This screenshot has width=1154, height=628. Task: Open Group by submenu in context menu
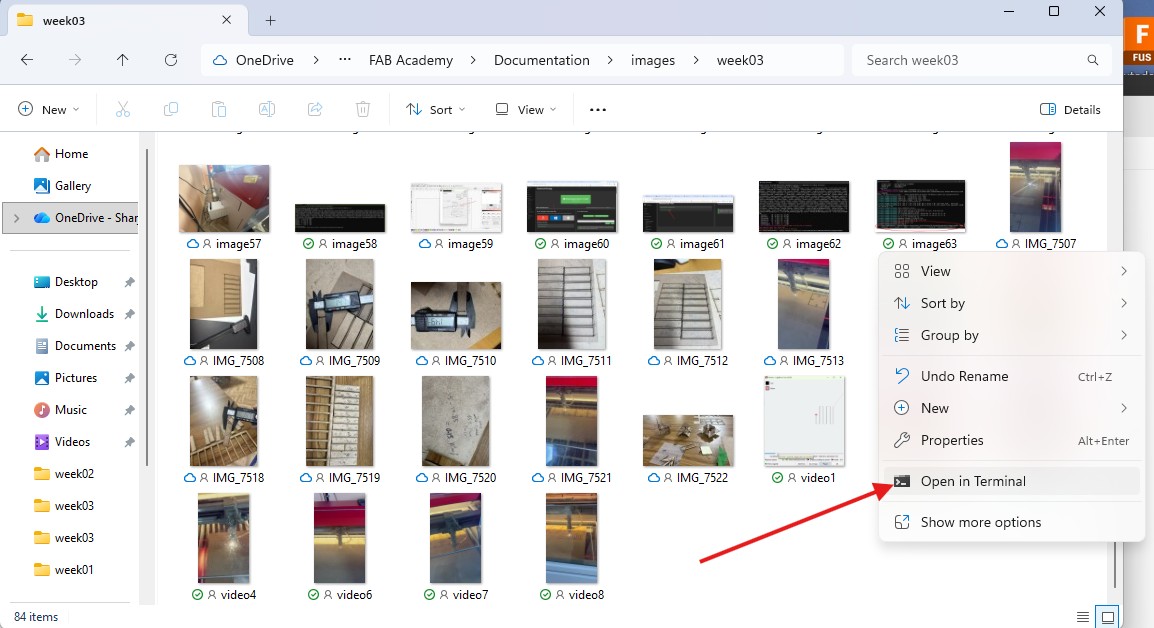(x=1011, y=336)
